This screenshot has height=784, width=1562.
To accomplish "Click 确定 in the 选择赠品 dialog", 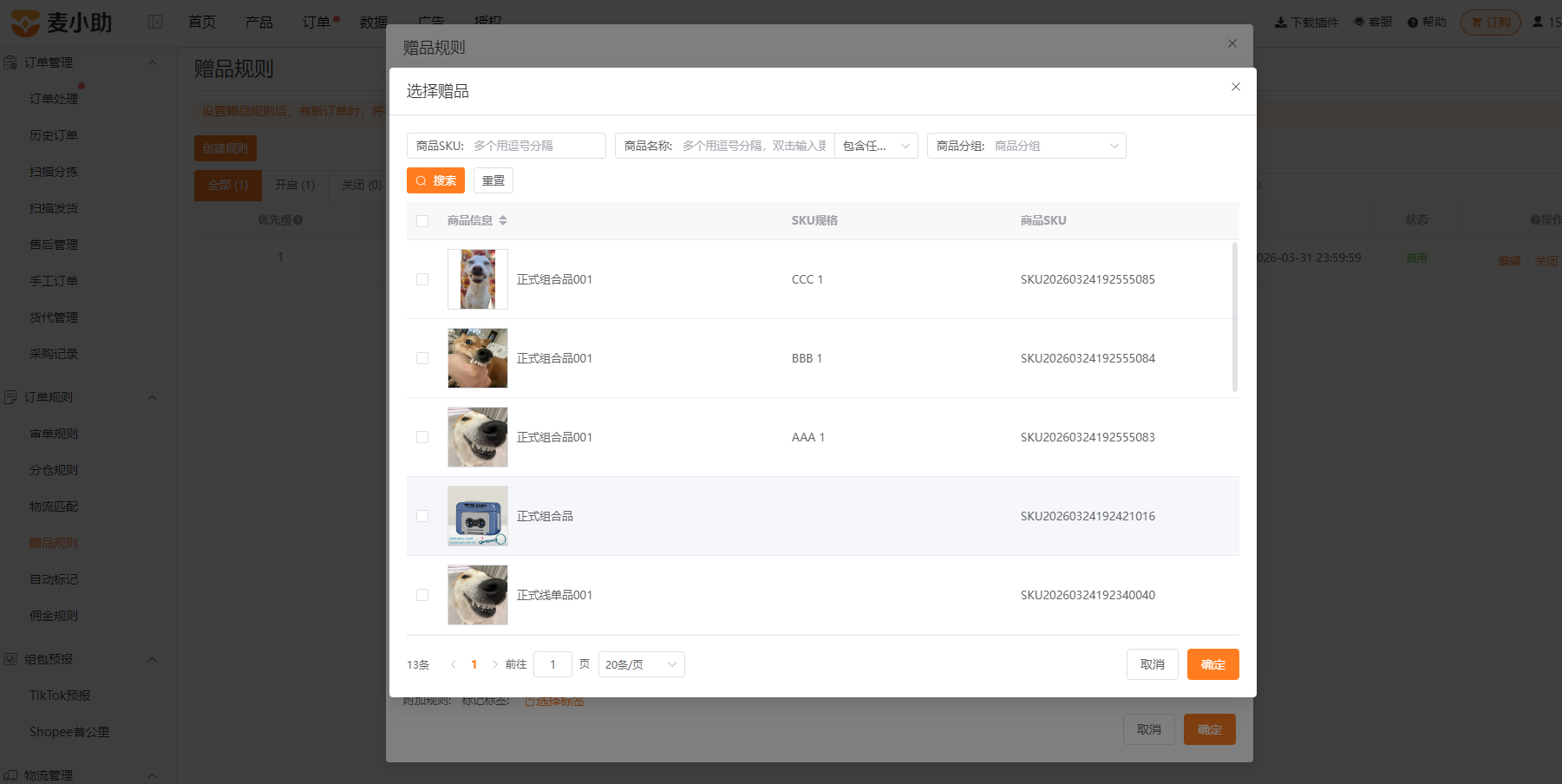I will (1213, 664).
